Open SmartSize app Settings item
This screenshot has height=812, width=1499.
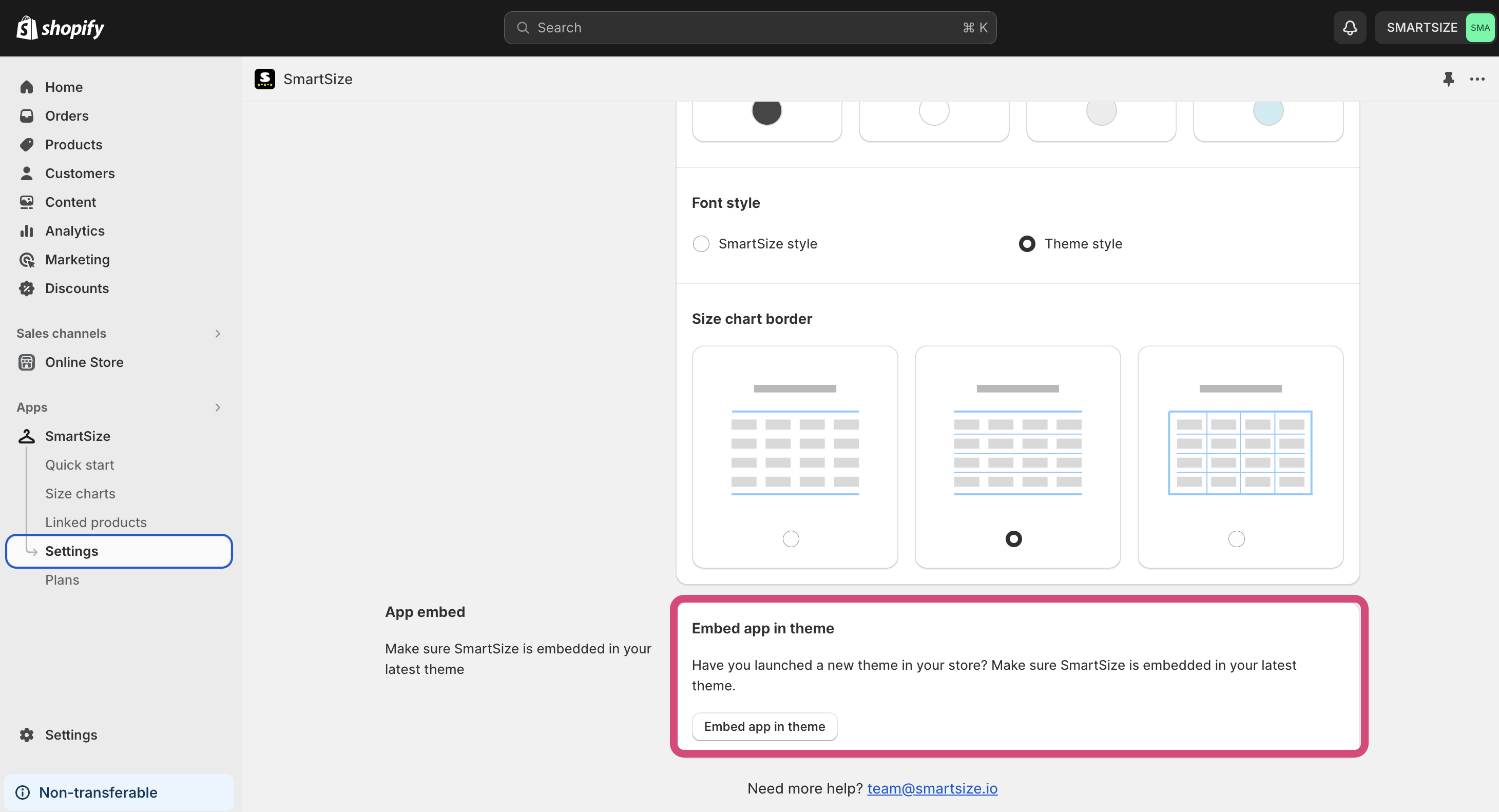tap(119, 551)
